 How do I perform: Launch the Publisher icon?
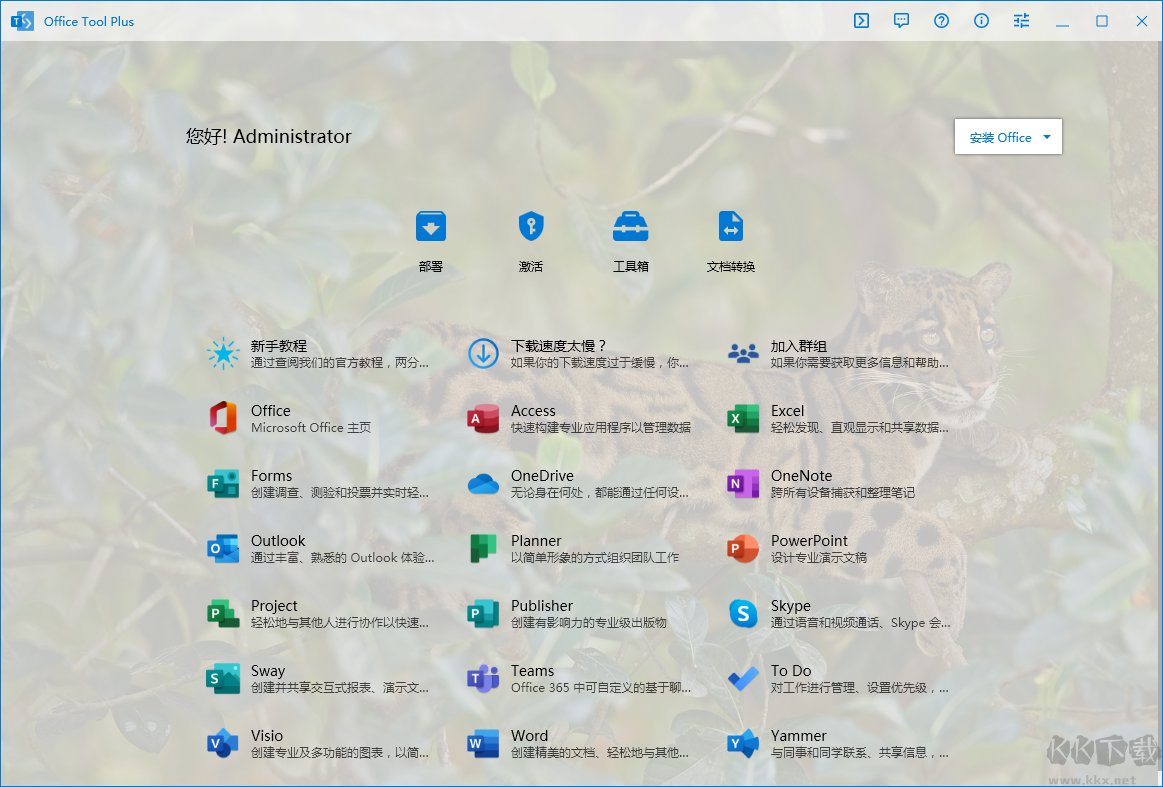click(484, 613)
